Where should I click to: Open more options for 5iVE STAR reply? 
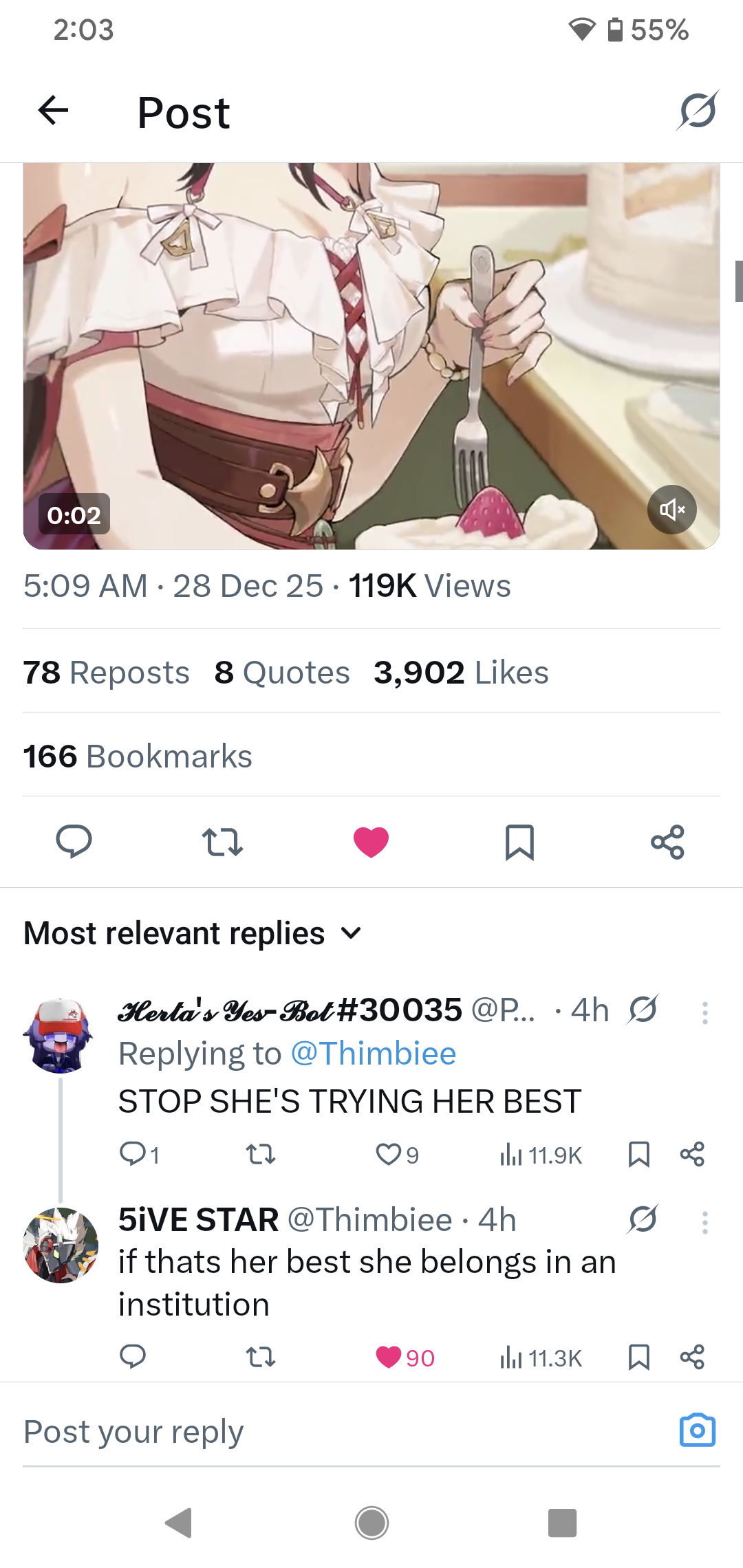704,1222
